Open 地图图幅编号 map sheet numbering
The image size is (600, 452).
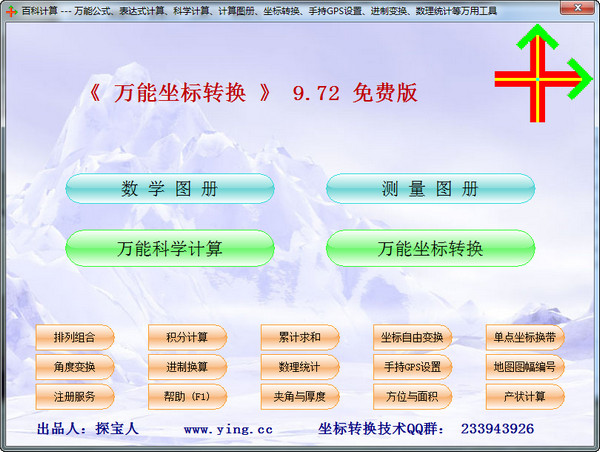click(x=525, y=367)
